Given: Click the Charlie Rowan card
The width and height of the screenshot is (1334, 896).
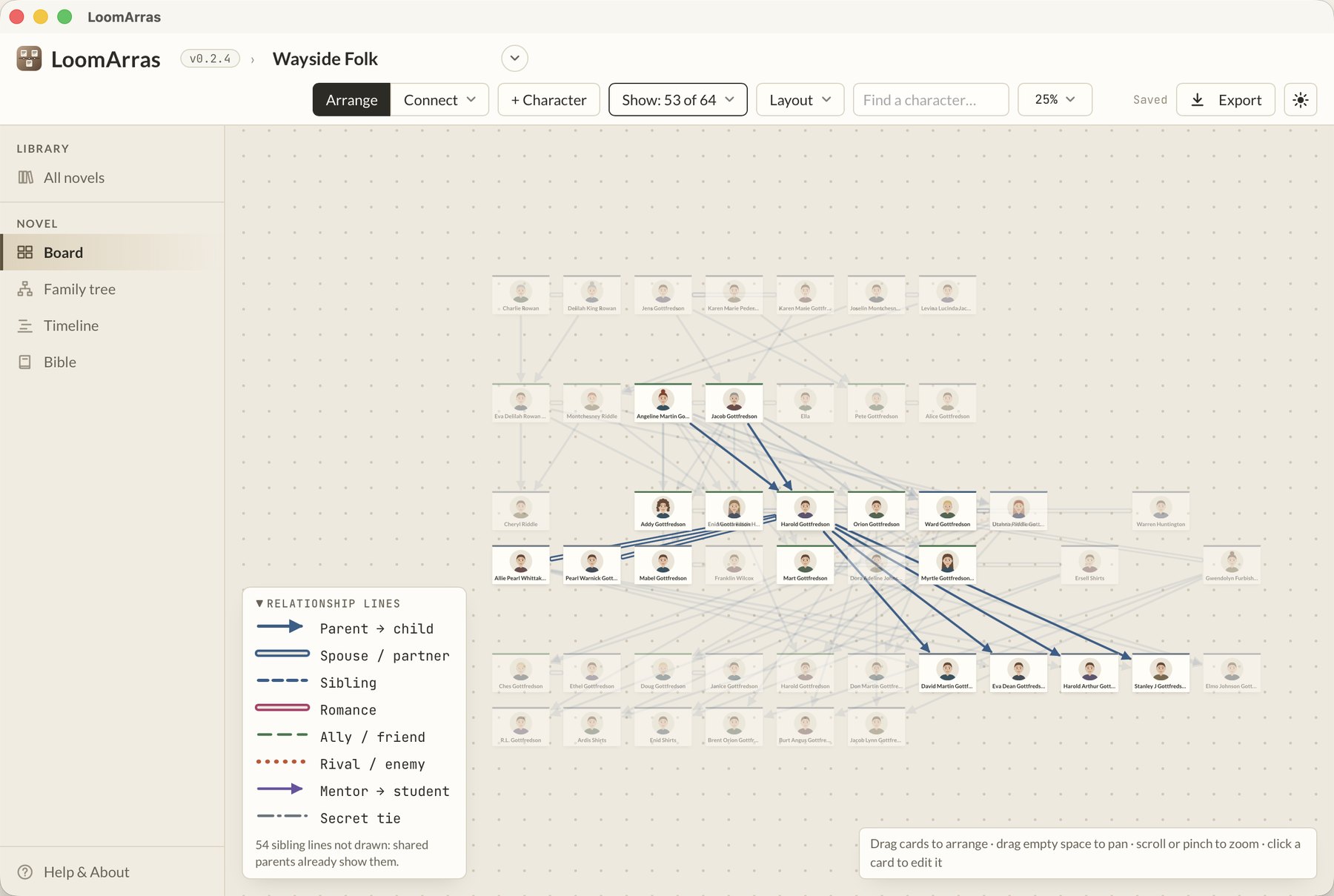Looking at the screenshot, I should point(520,294).
